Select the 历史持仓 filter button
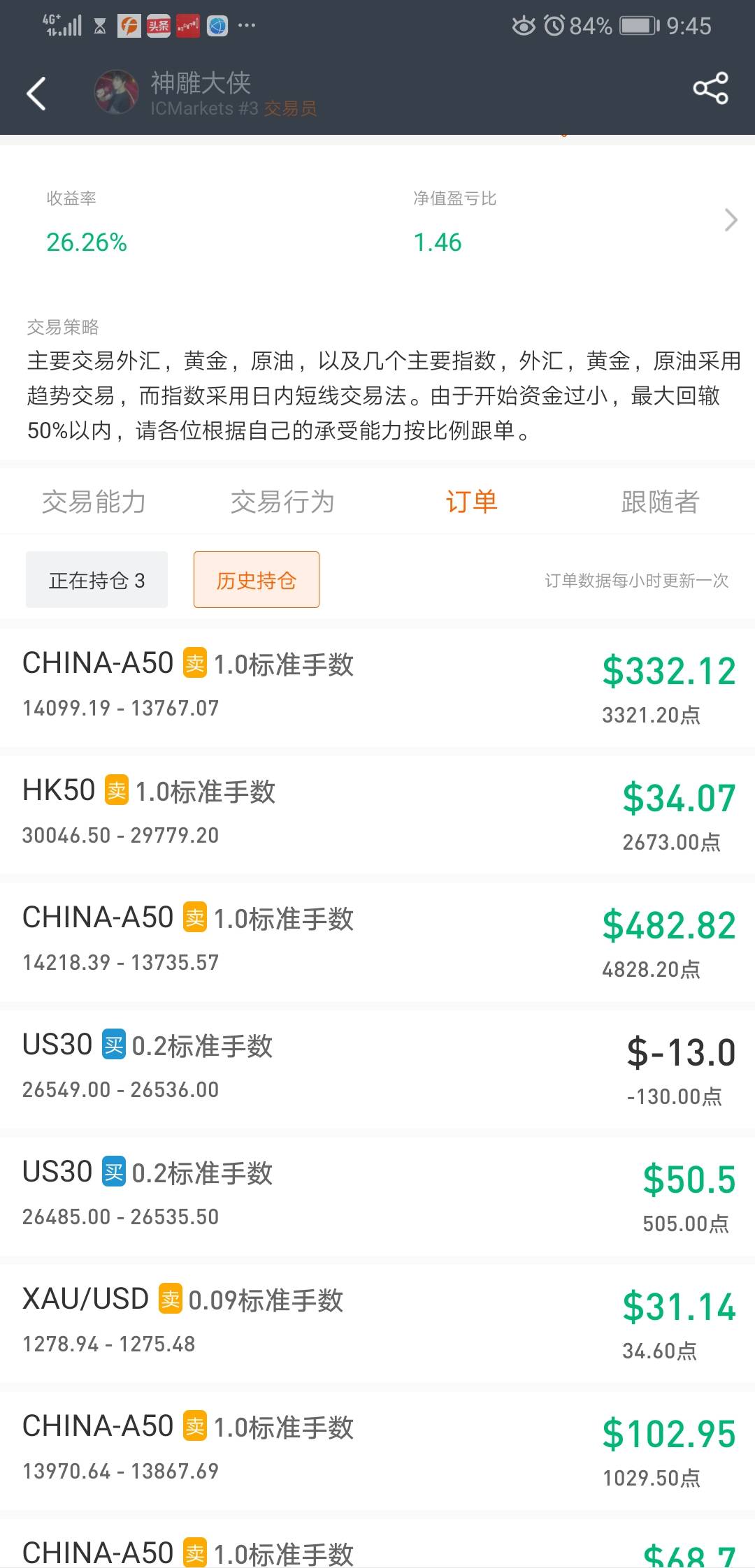755x1568 pixels. (x=257, y=580)
